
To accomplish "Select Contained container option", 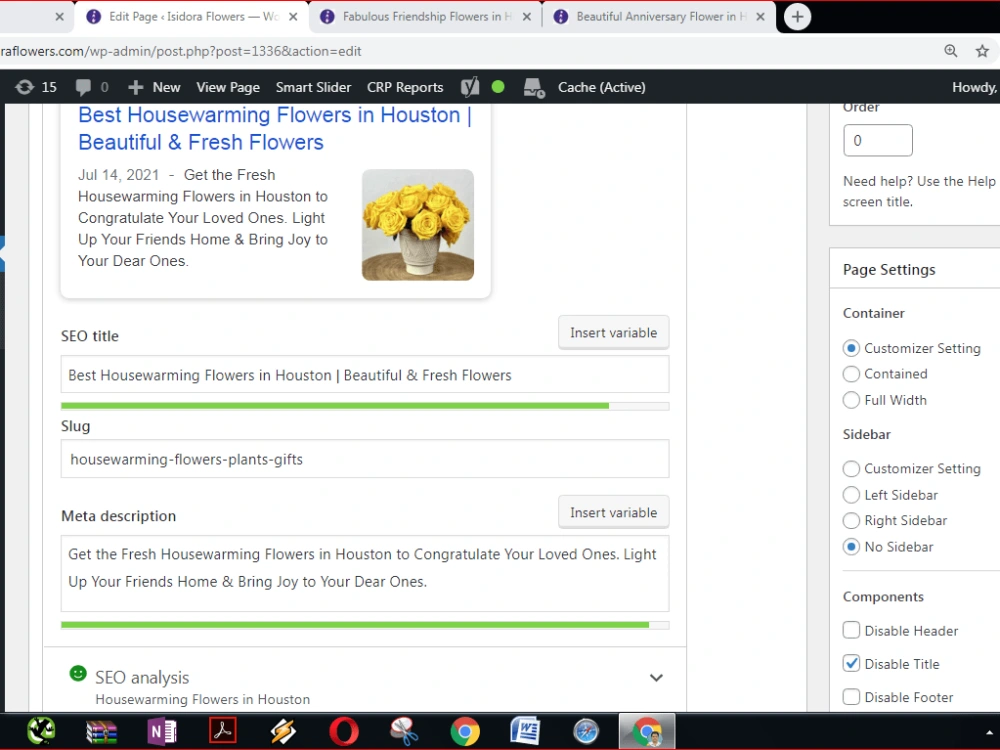I will [851, 374].
